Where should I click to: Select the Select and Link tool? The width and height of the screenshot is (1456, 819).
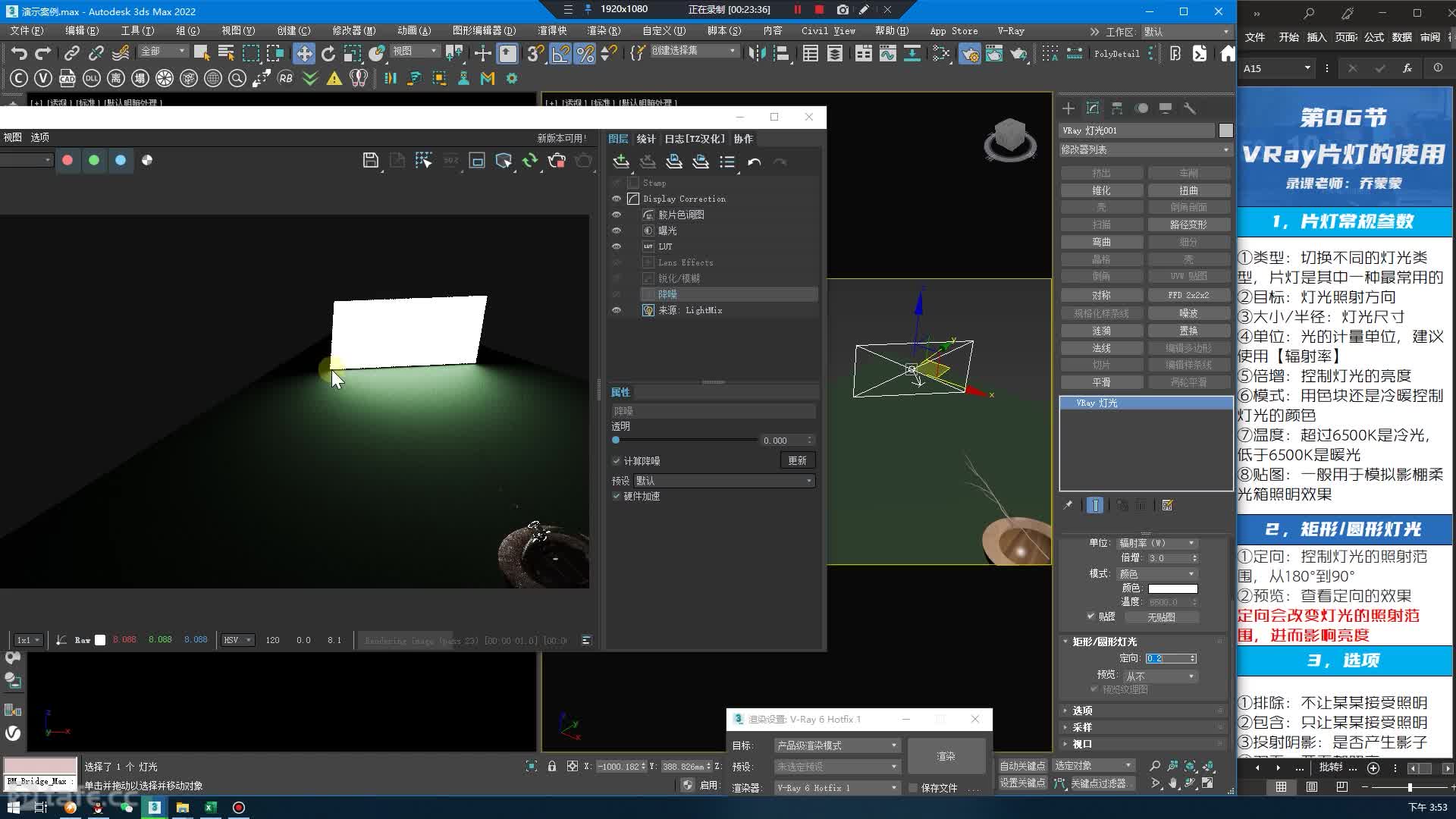point(71,53)
